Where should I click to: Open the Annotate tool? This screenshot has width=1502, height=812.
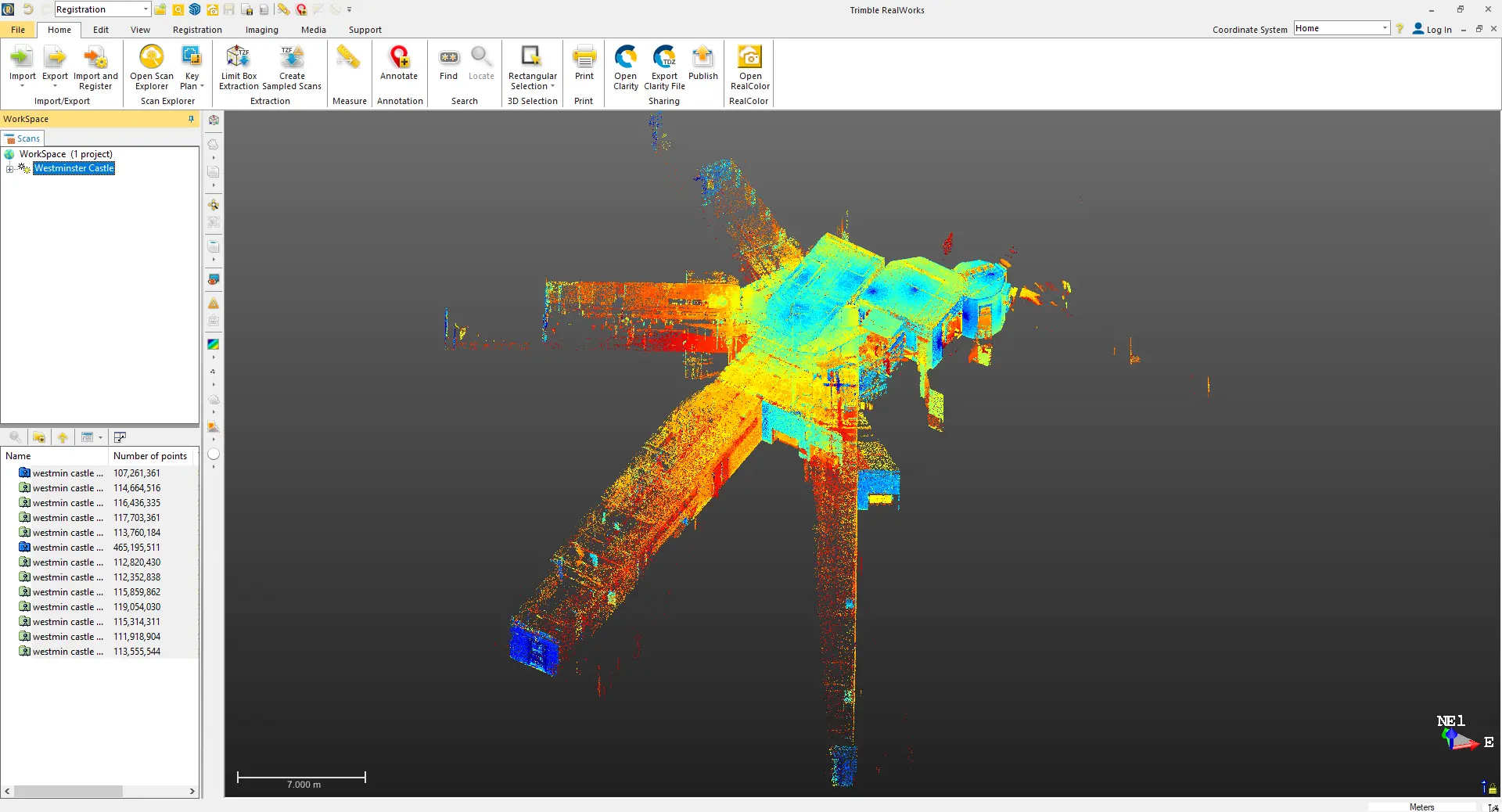[399, 66]
